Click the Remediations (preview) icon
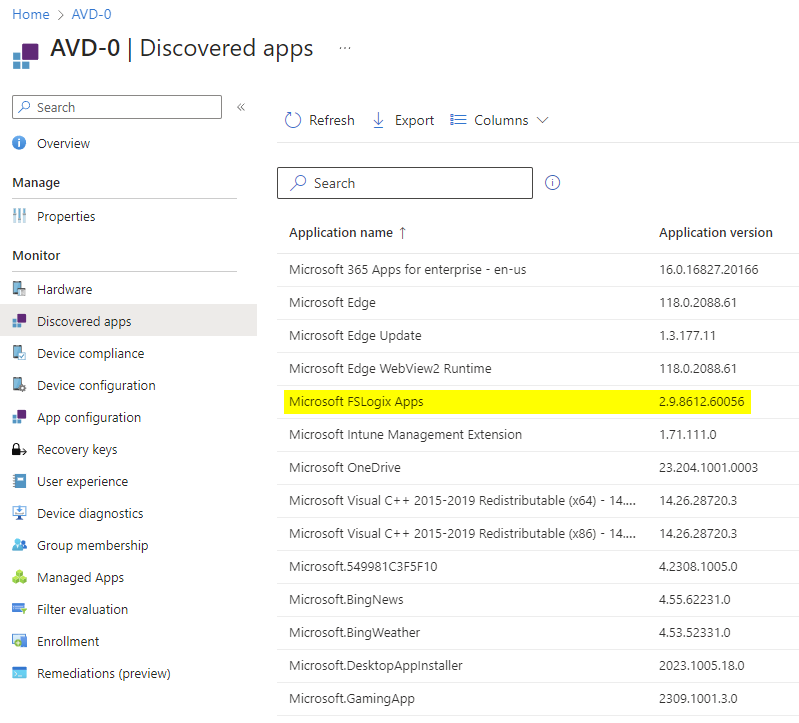The image size is (799, 723). (19, 673)
